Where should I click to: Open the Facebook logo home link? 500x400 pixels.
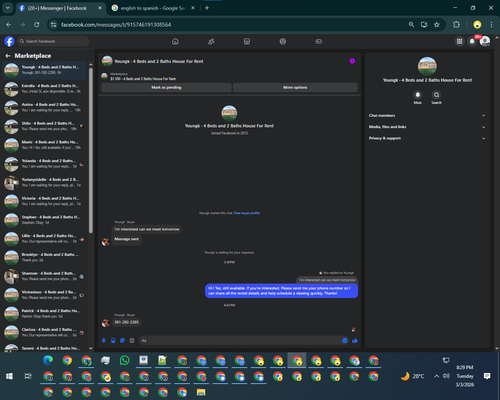point(9,41)
